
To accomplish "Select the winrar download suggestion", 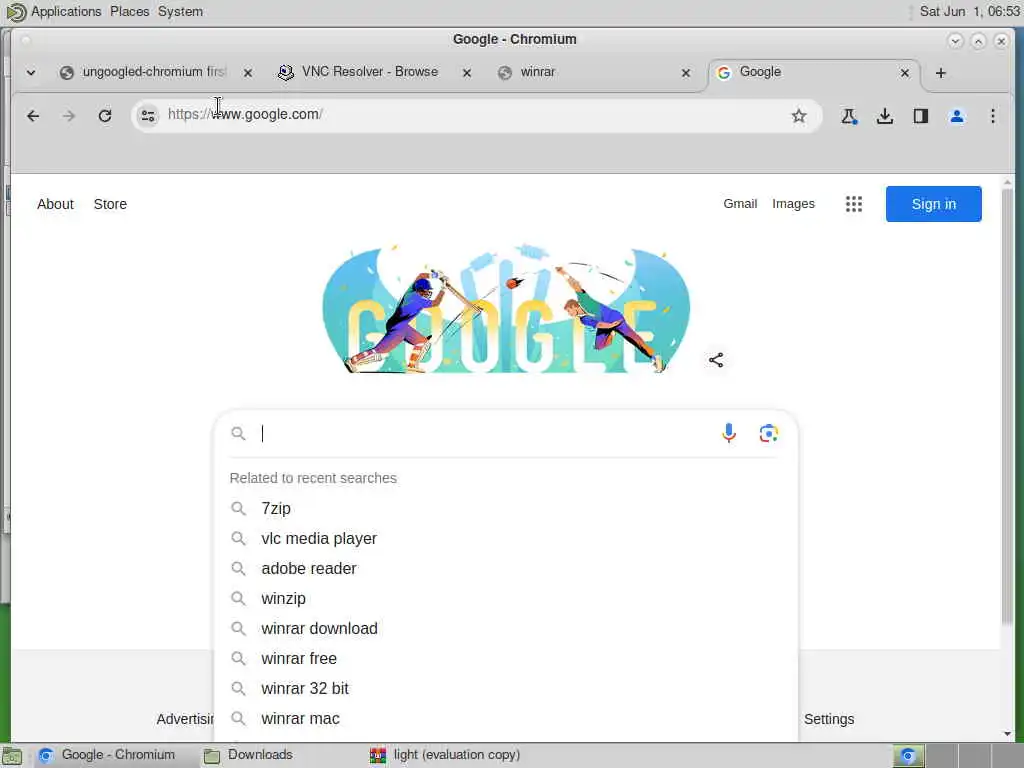I will [506, 628].
